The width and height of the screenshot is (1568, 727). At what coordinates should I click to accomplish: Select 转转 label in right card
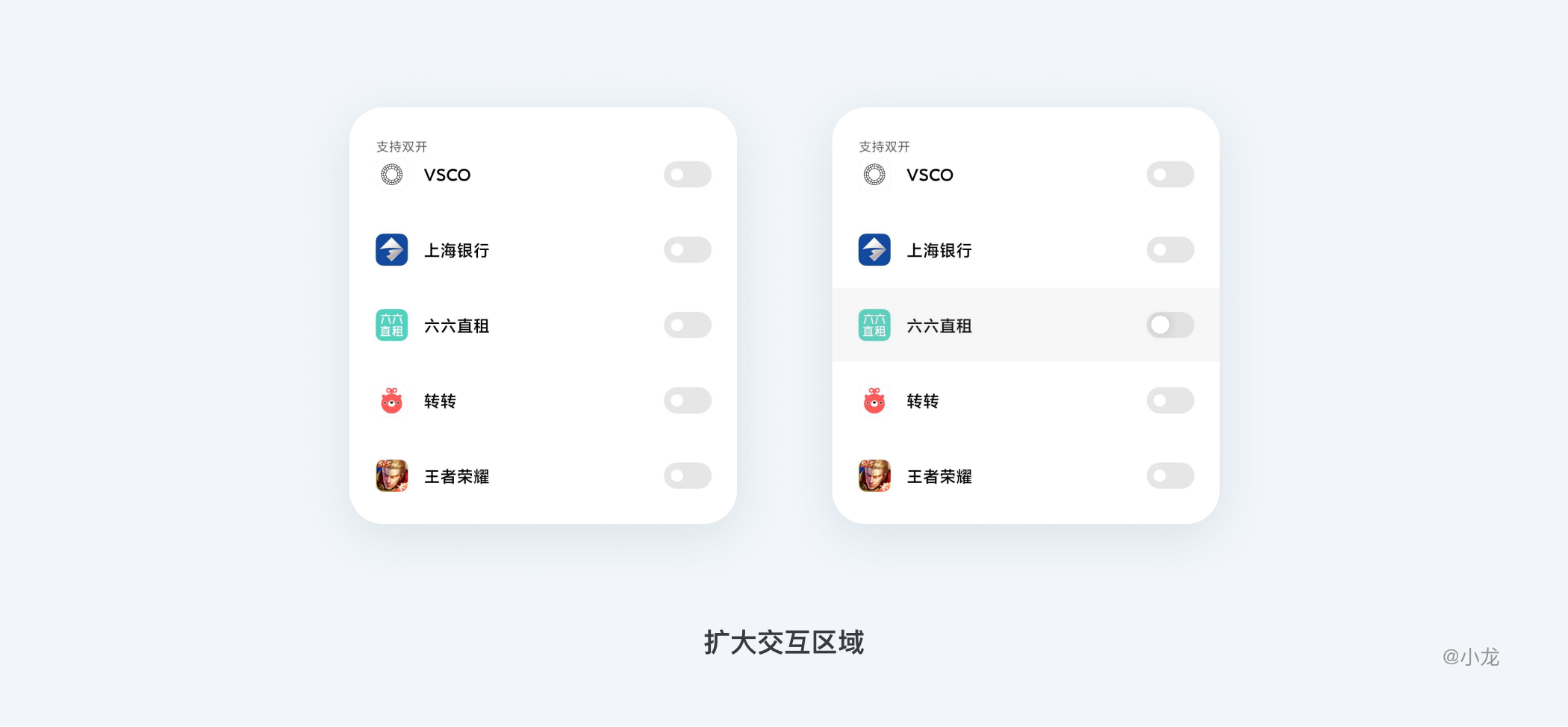click(x=922, y=402)
